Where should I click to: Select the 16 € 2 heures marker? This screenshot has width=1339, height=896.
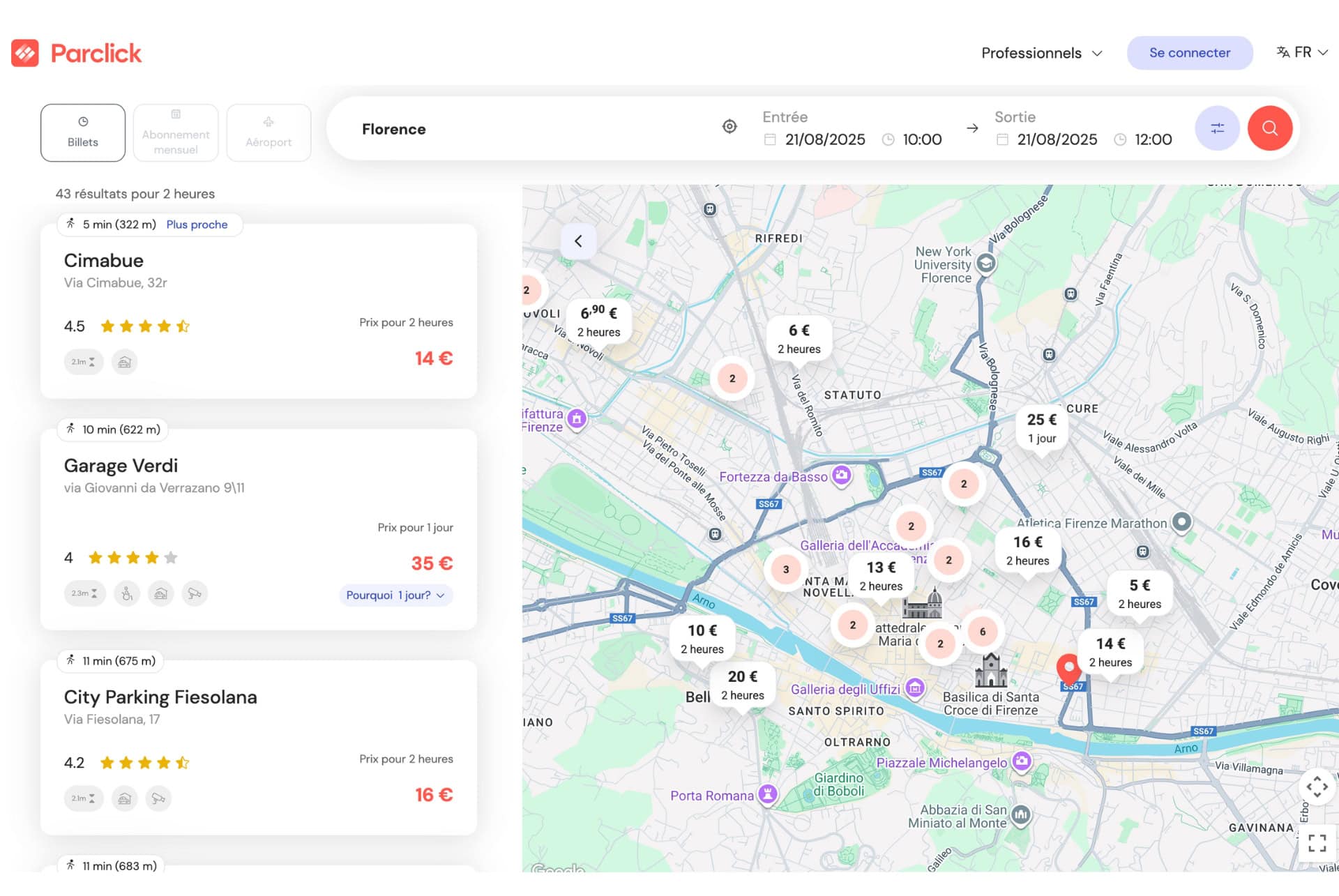[1027, 551]
